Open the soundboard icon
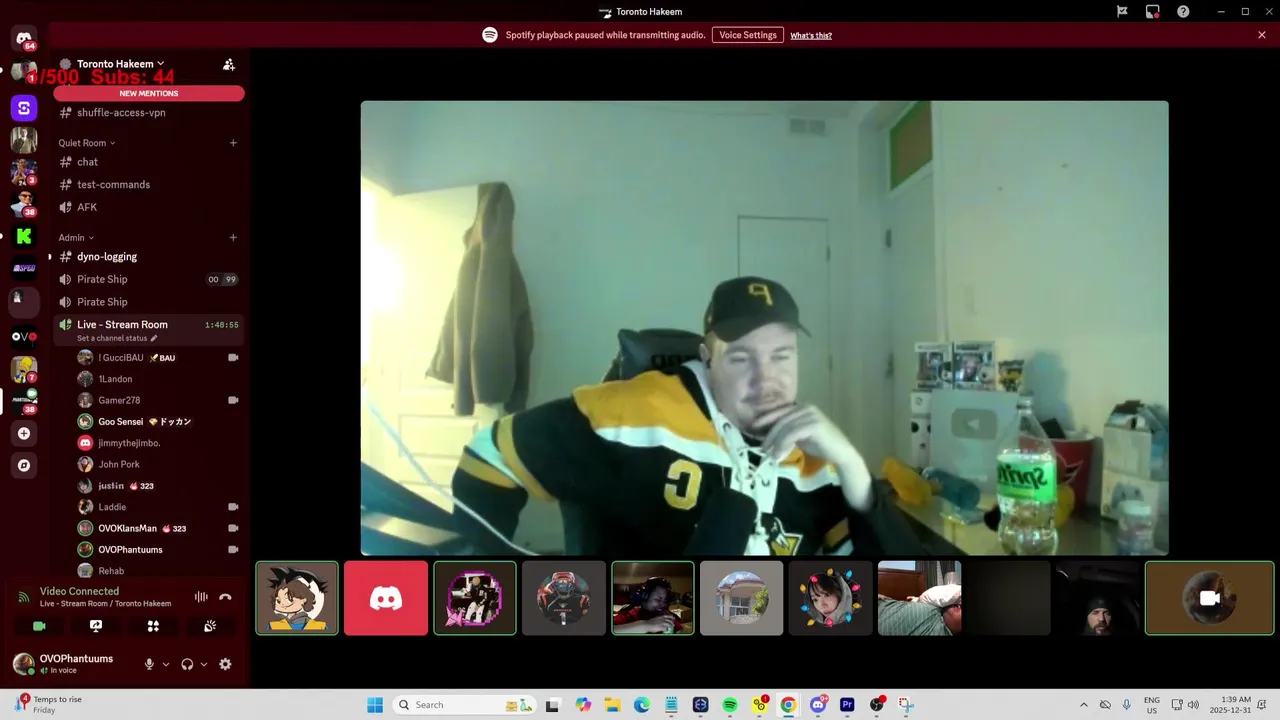The height and width of the screenshot is (720, 1280). pos(210,626)
